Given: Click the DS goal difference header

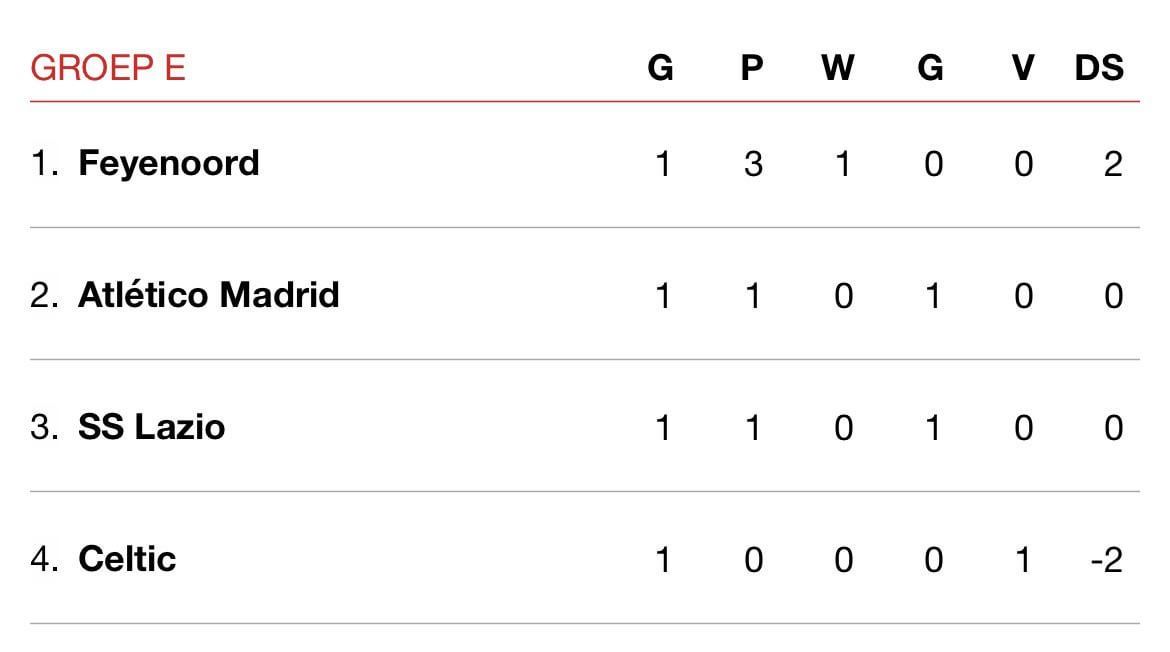Looking at the screenshot, I should 1098,68.
